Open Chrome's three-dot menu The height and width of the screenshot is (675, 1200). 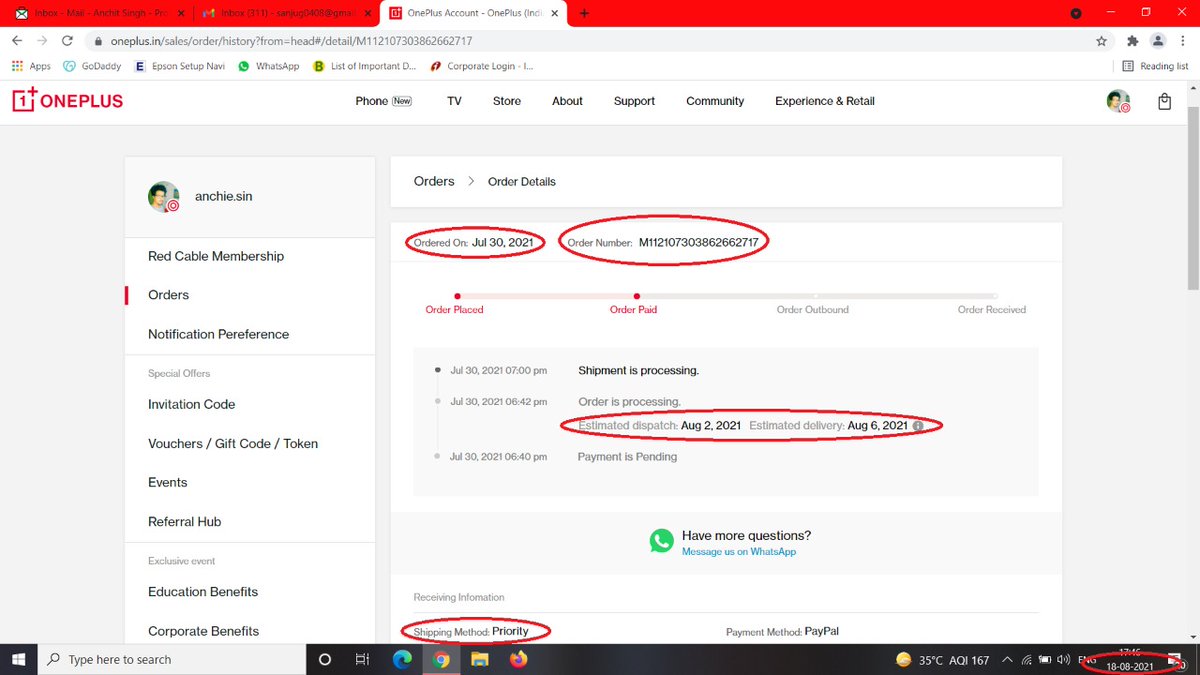[1182, 41]
